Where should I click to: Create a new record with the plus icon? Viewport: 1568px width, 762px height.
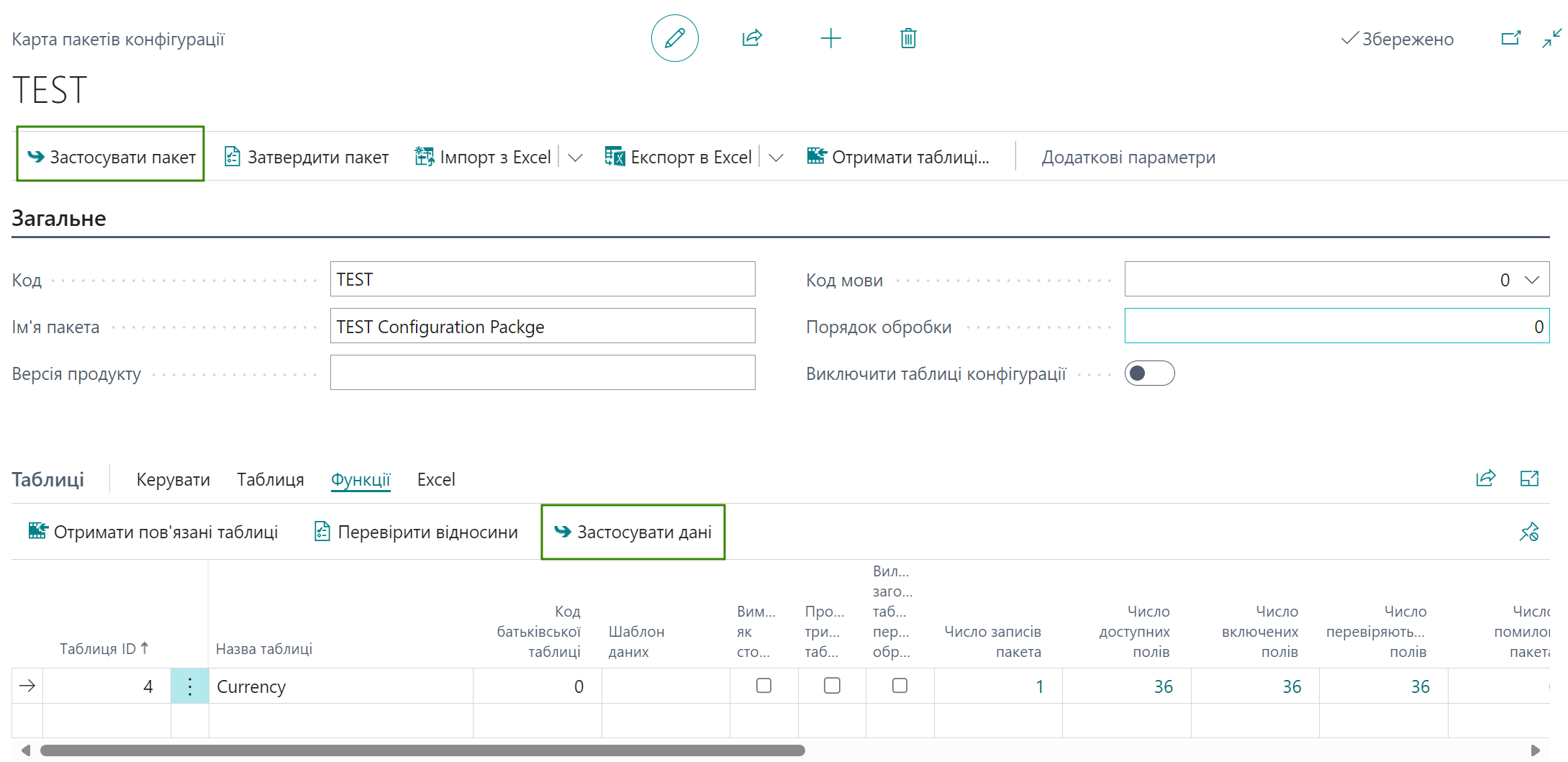[830, 38]
